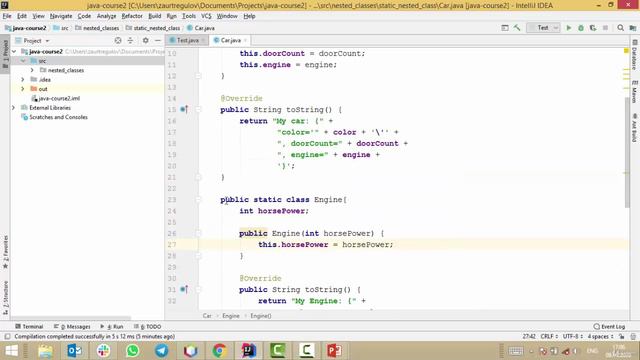Close the Car.java editor tab
The image size is (640, 360).
[245, 40]
